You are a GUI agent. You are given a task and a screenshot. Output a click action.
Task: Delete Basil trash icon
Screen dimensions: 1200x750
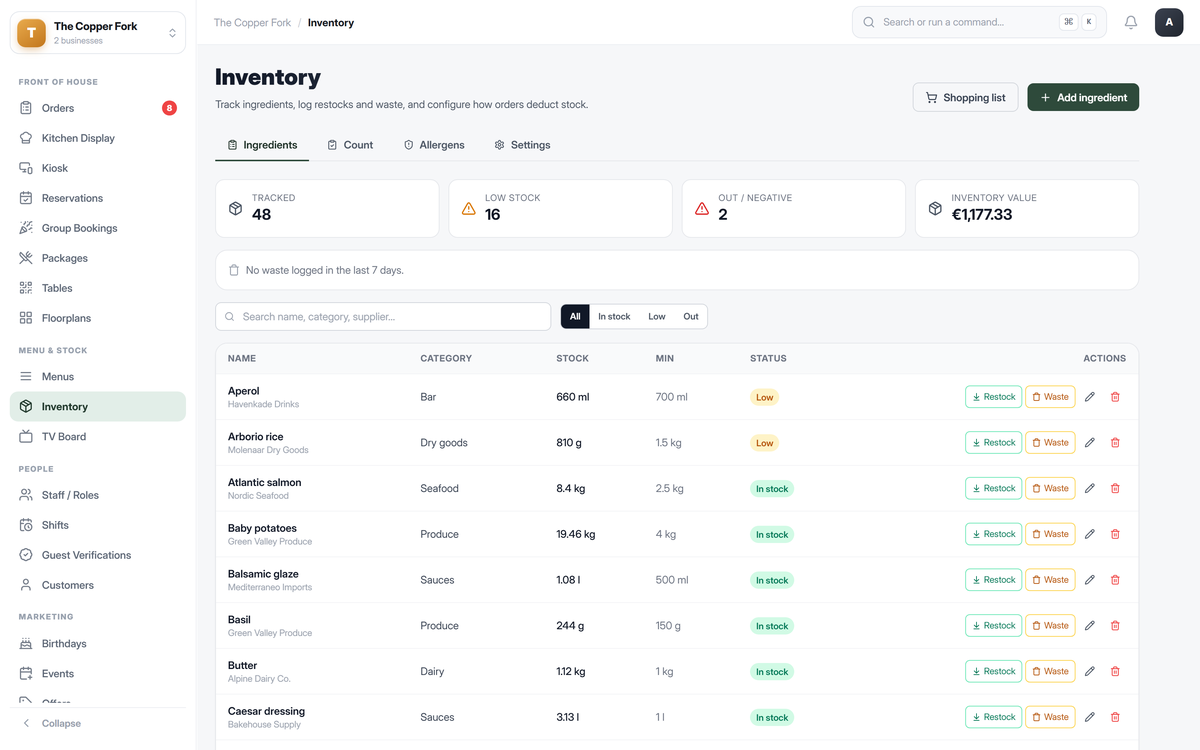tap(1115, 626)
